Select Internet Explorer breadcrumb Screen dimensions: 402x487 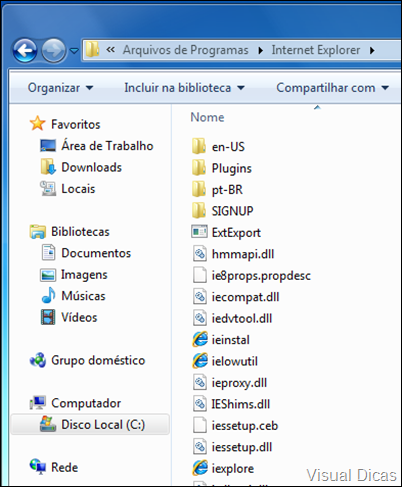tap(316, 50)
